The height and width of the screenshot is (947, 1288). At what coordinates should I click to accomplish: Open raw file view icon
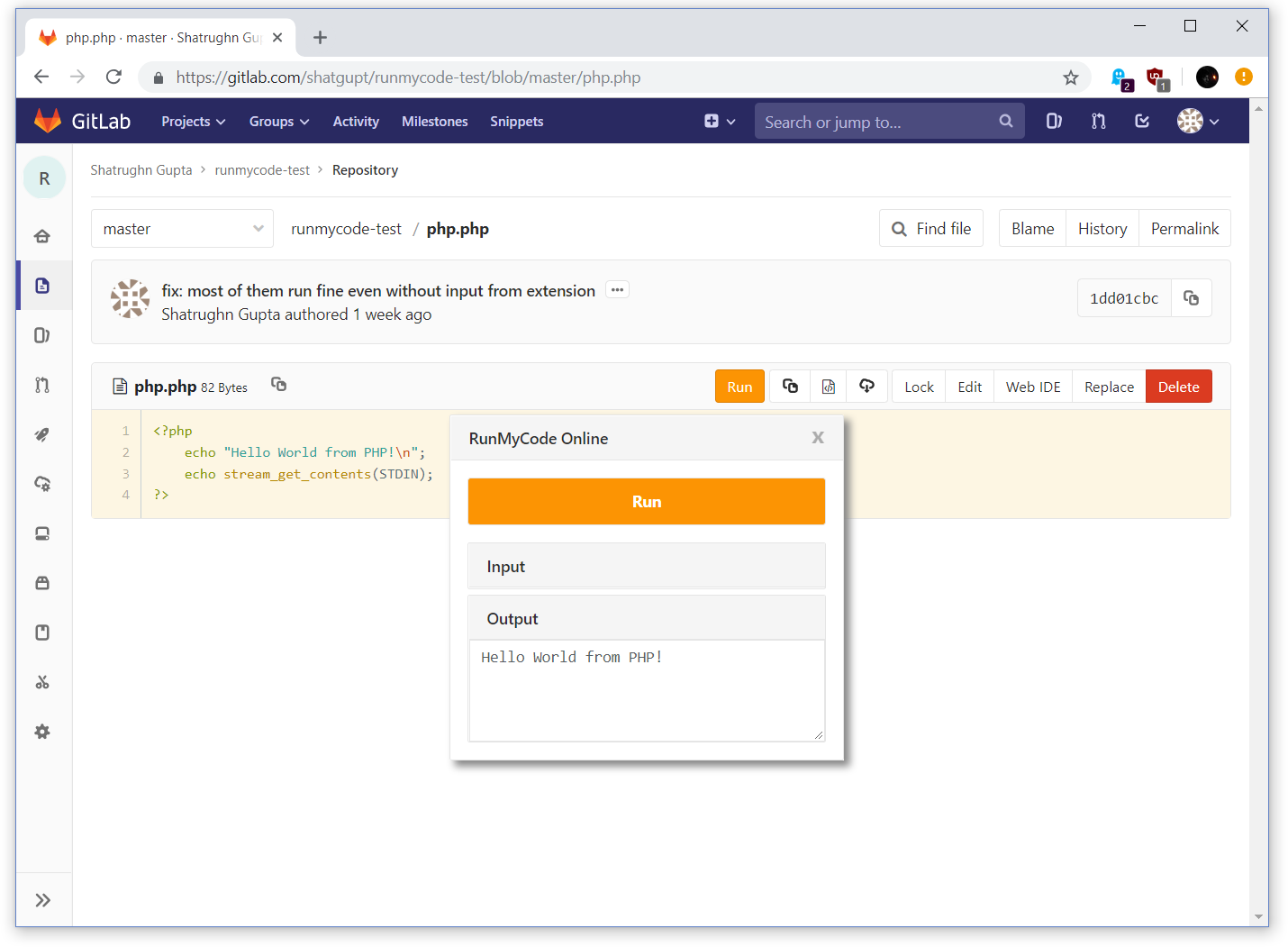click(x=829, y=387)
